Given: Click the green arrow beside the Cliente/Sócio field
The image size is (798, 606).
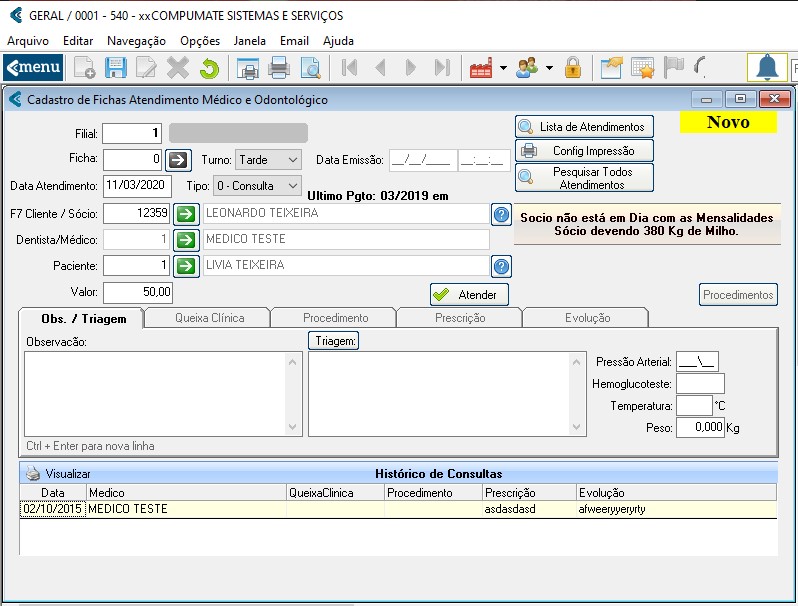Looking at the screenshot, I should coord(186,213).
